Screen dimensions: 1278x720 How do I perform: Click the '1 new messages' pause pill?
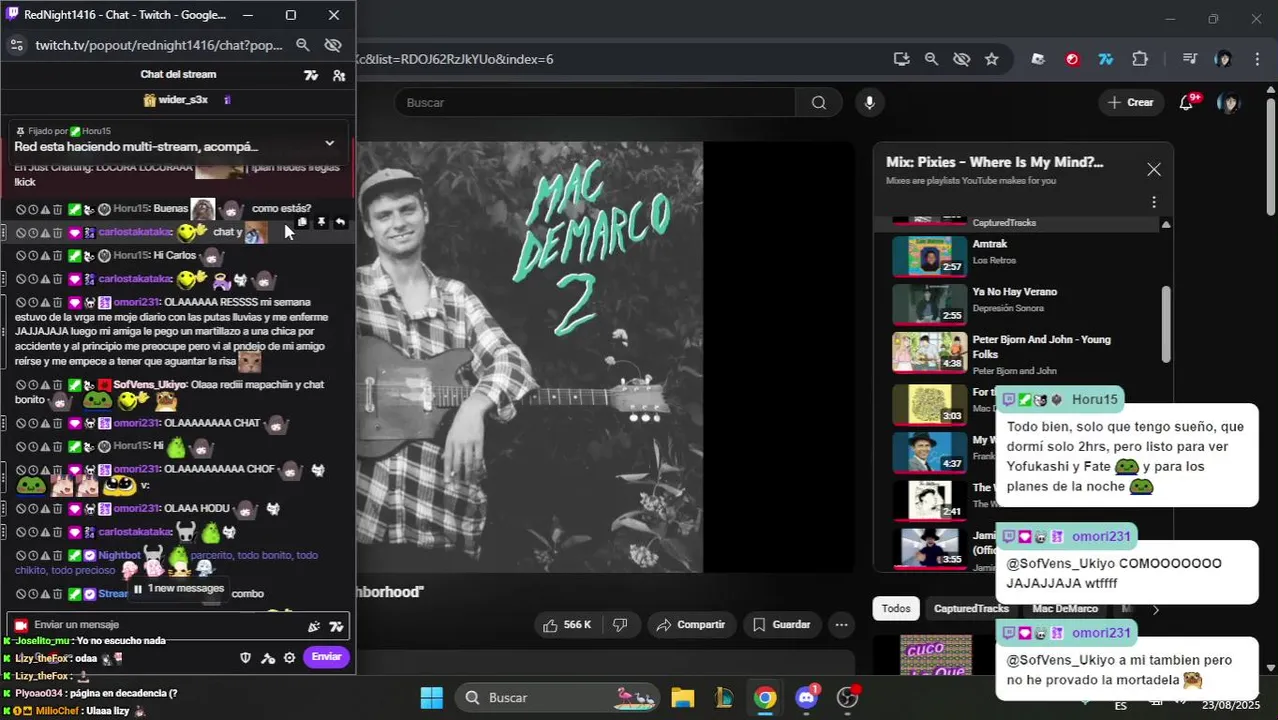point(179,589)
